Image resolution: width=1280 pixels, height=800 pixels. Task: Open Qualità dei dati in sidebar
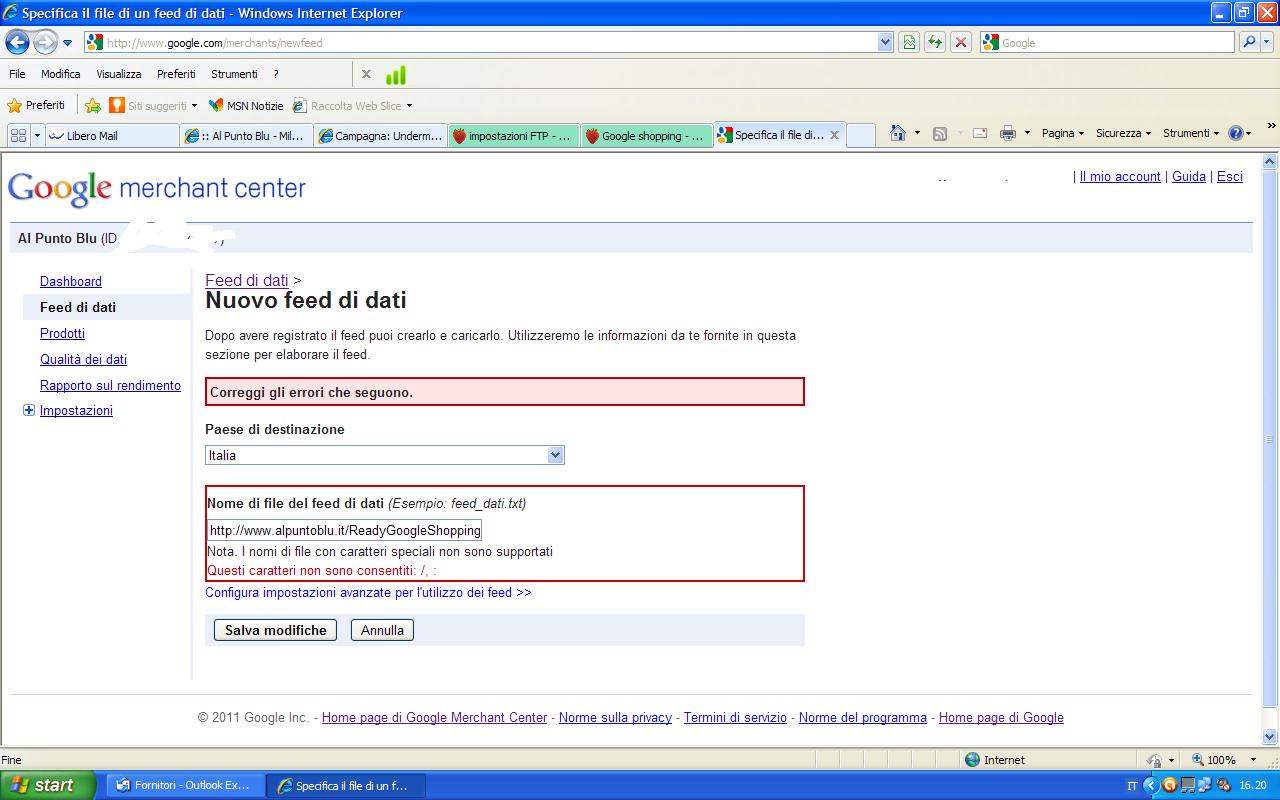click(x=83, y=360)
